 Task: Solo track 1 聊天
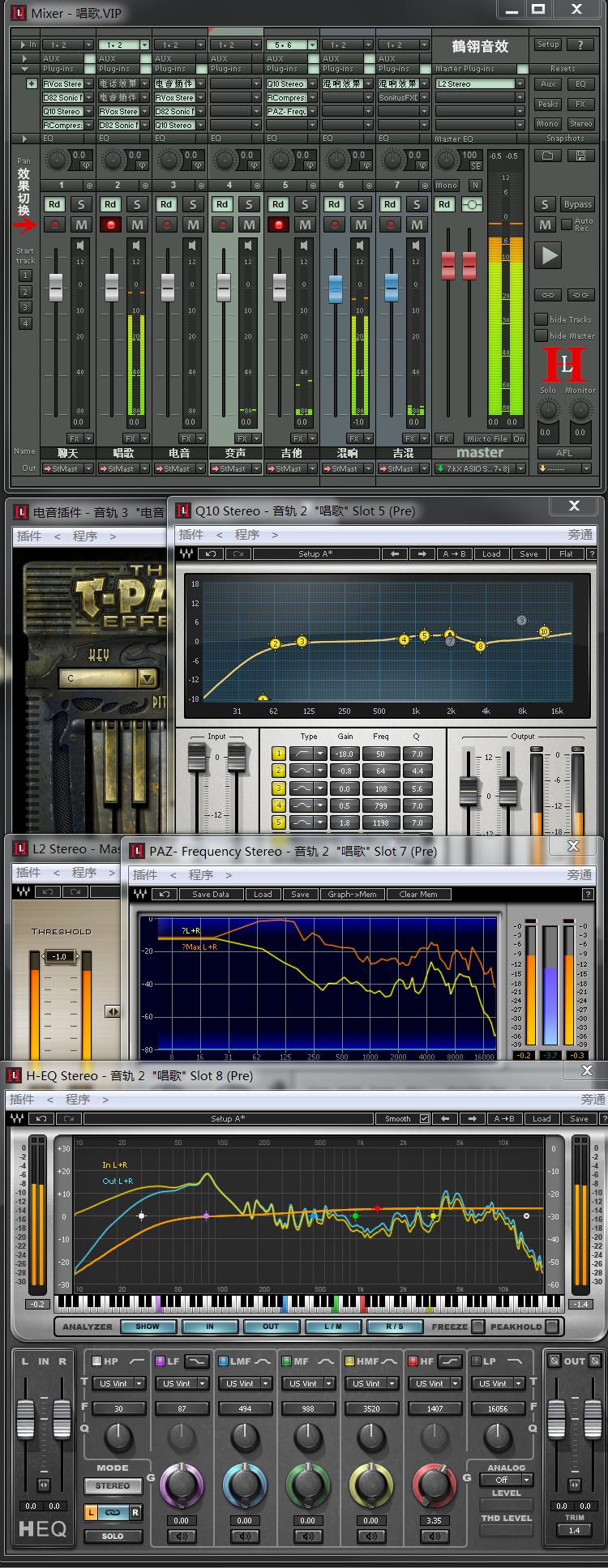click(x=81, y=204)
